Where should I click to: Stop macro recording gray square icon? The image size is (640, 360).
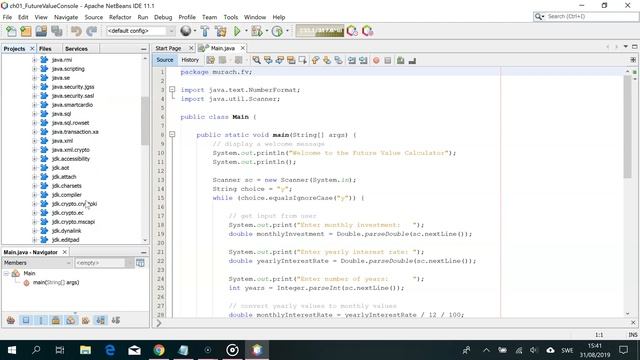388,60
